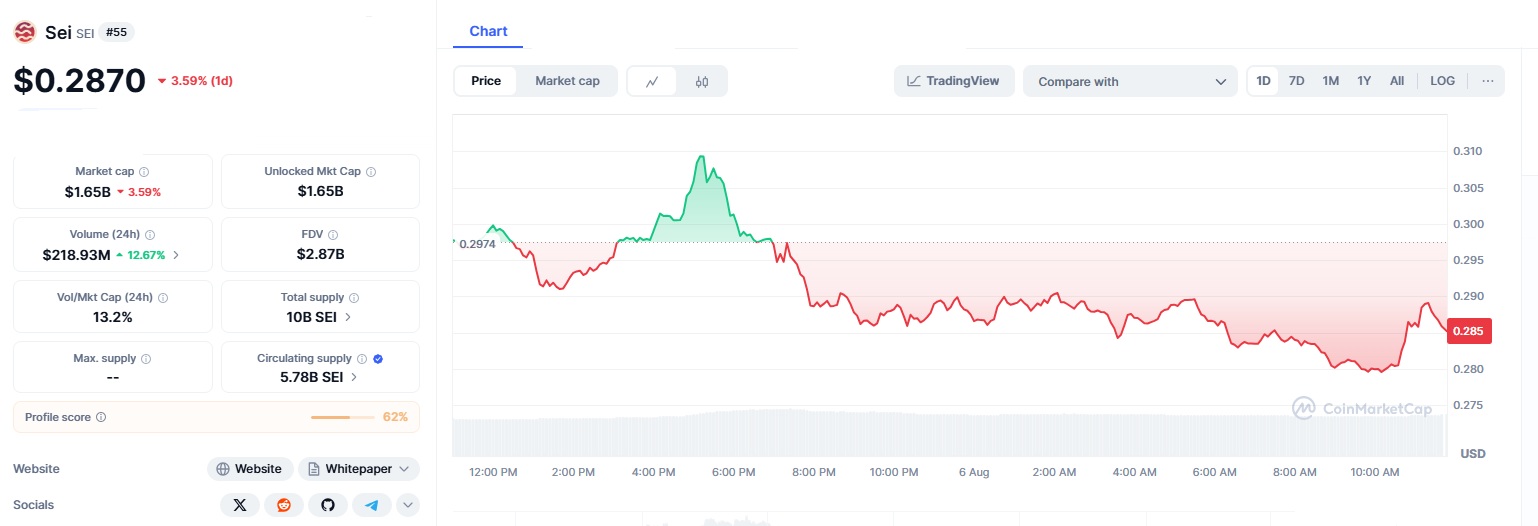Click the Market cap info icon
Viewport: 1538px width, 526px height.
tap(144, 172)
